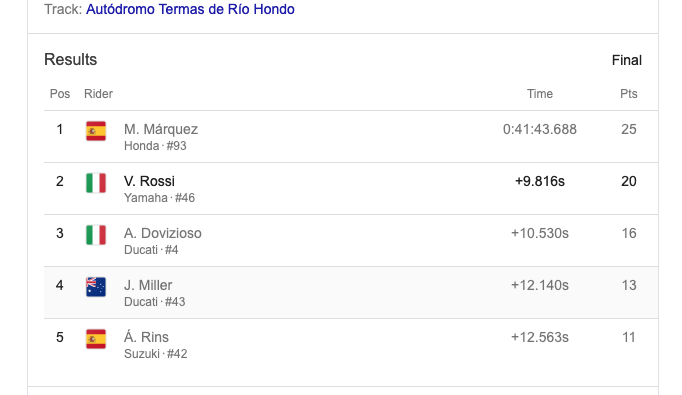Image resolution: width=682 pixels, height=395 pixels.
Task: Click the Final status label
Action: (626, 60)
